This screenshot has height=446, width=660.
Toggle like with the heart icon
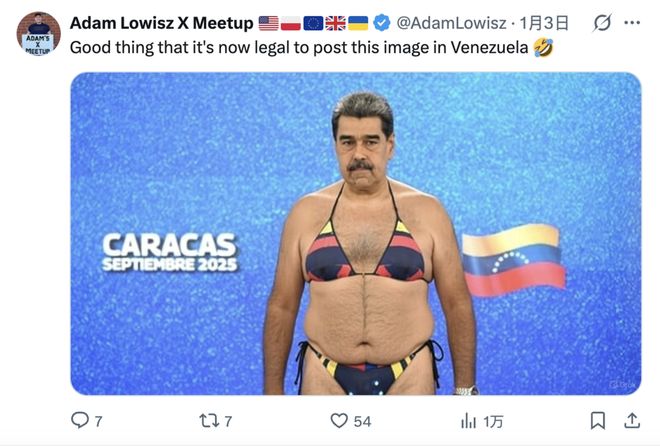pos(339,420)
